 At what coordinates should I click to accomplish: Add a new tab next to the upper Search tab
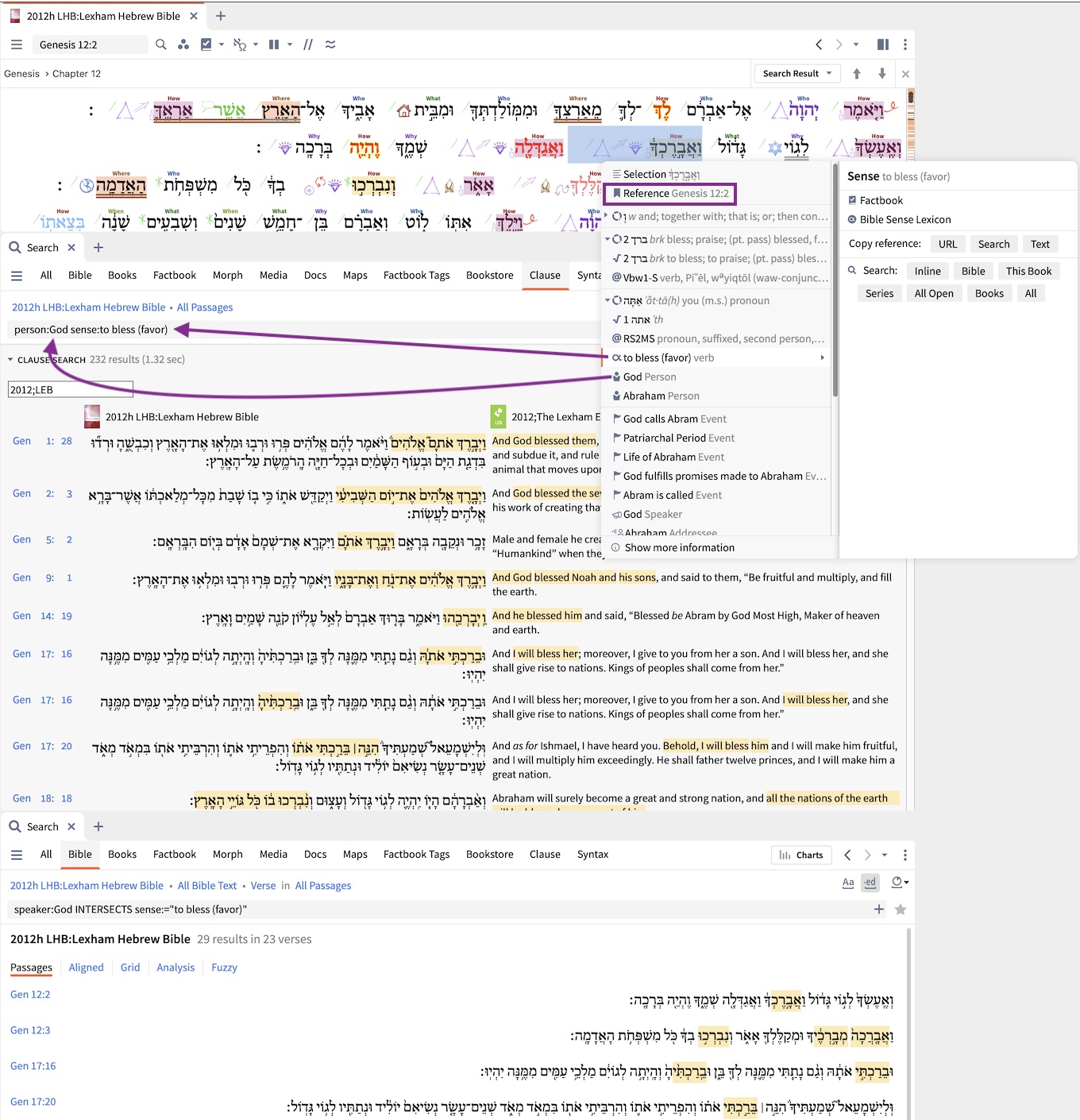point(98,247)
